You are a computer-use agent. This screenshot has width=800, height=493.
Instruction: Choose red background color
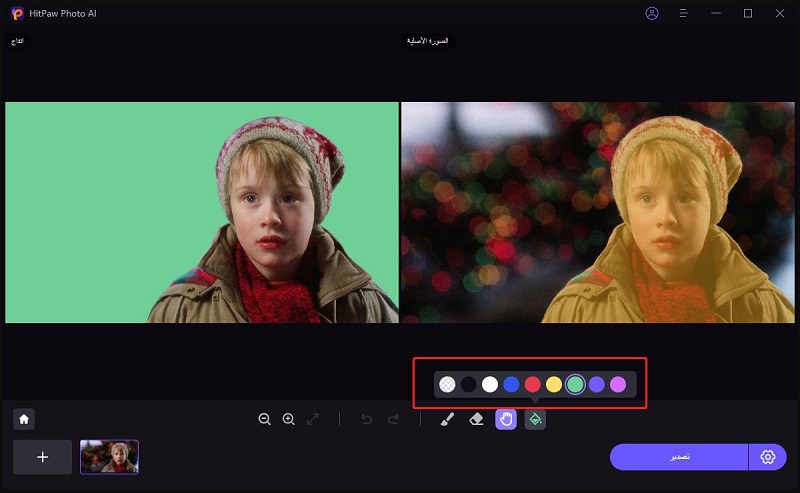pos(533,384)
